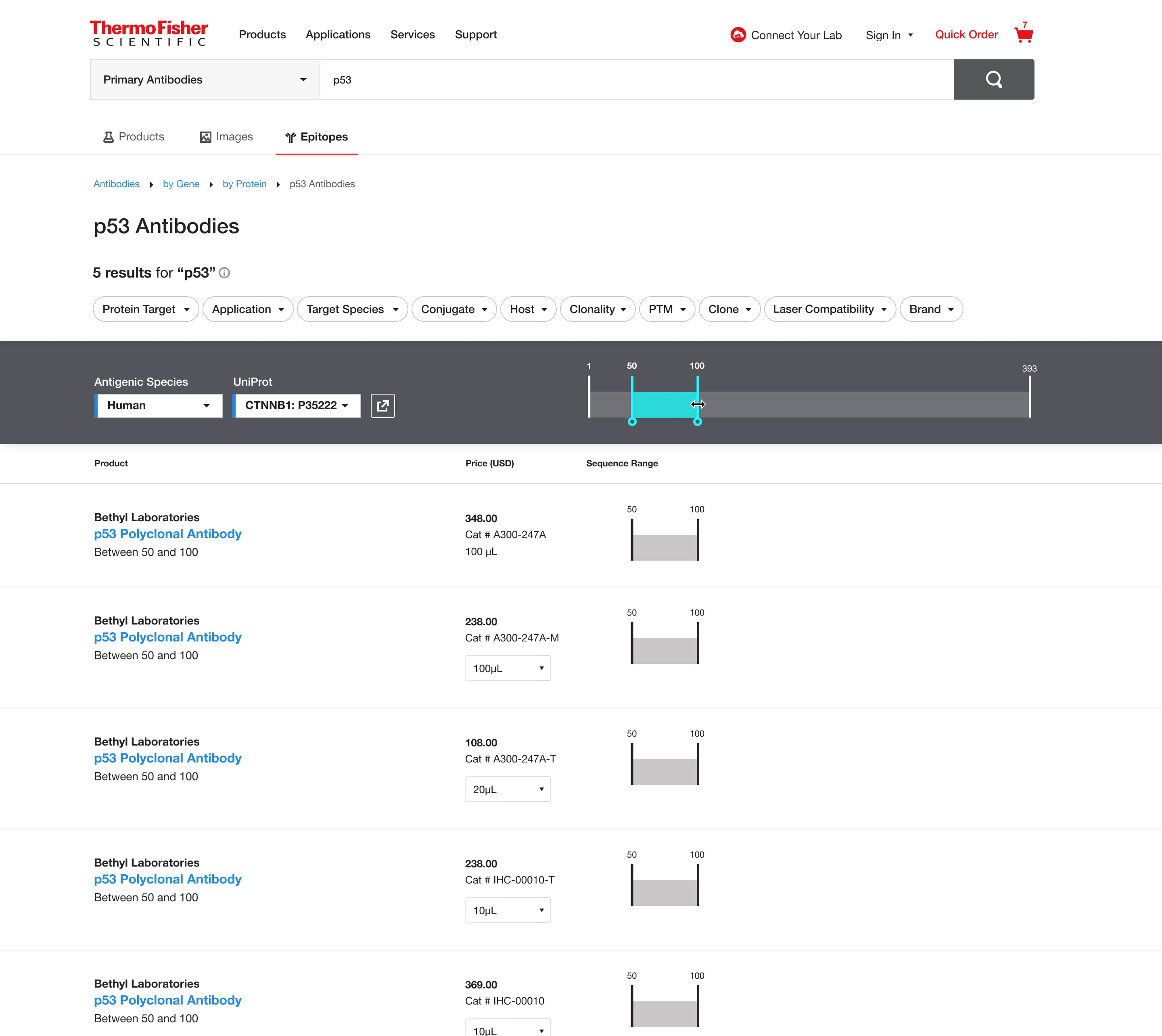Go to Antibodies breadcrumb
1162x1036 pixels.
coord(117,184)
